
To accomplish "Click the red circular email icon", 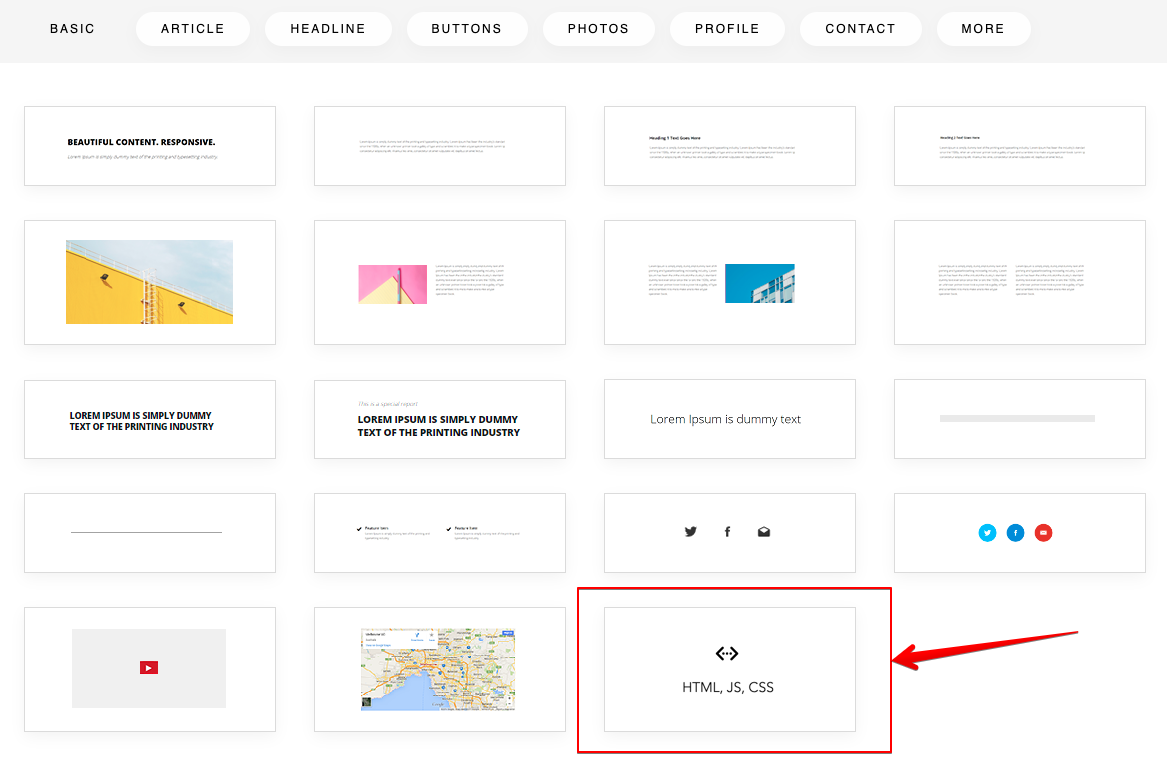I will [x=1044, y=533].
